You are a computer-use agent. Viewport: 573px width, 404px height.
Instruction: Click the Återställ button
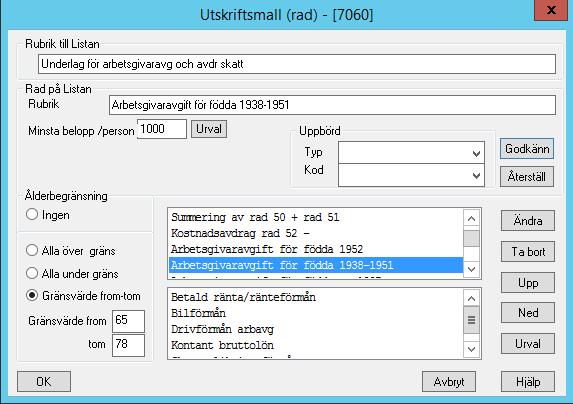527,177
